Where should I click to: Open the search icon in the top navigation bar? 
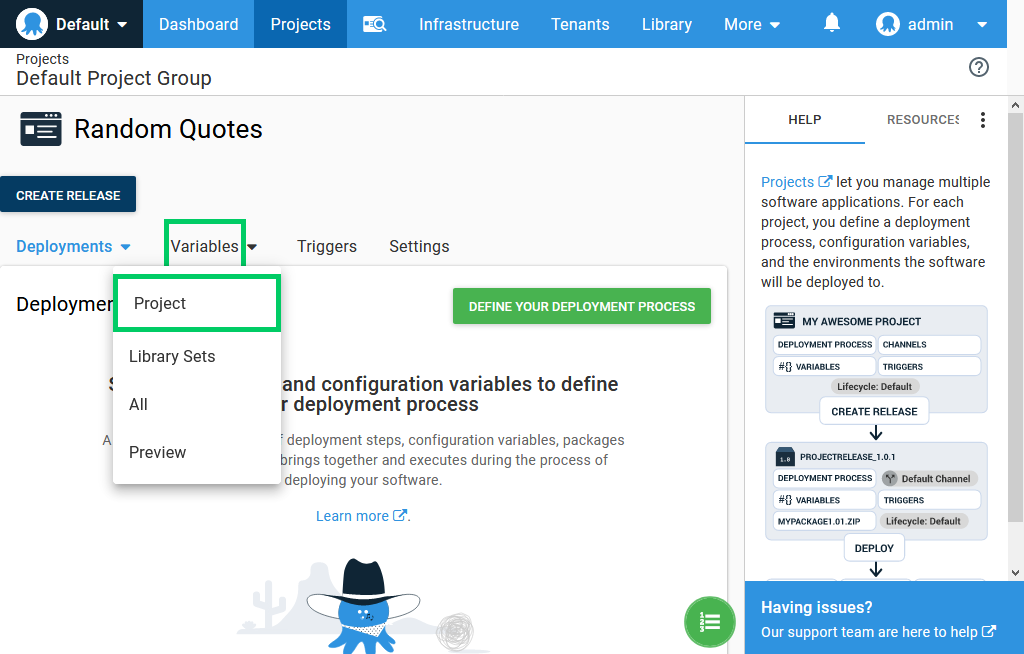375,24
